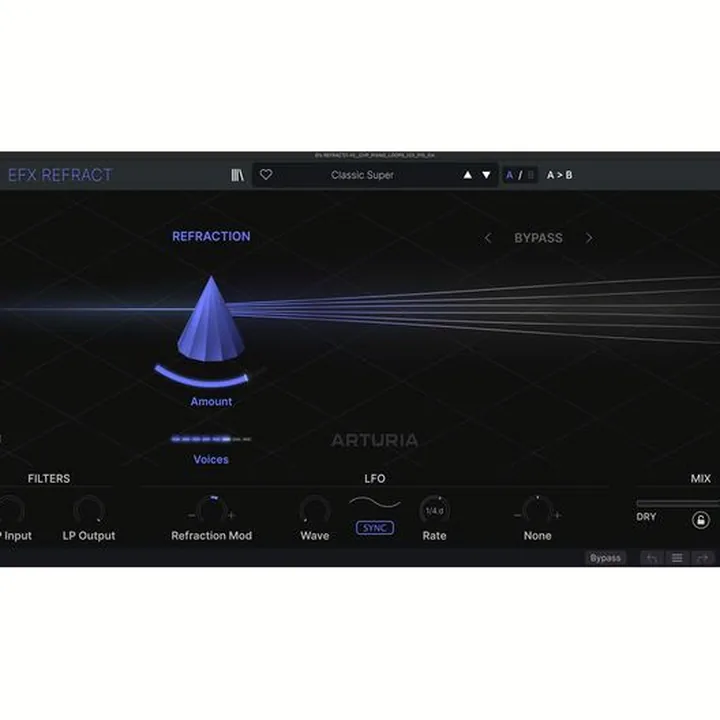
Task: Click the FILTERS section label
Action: [x=49, y=479]
